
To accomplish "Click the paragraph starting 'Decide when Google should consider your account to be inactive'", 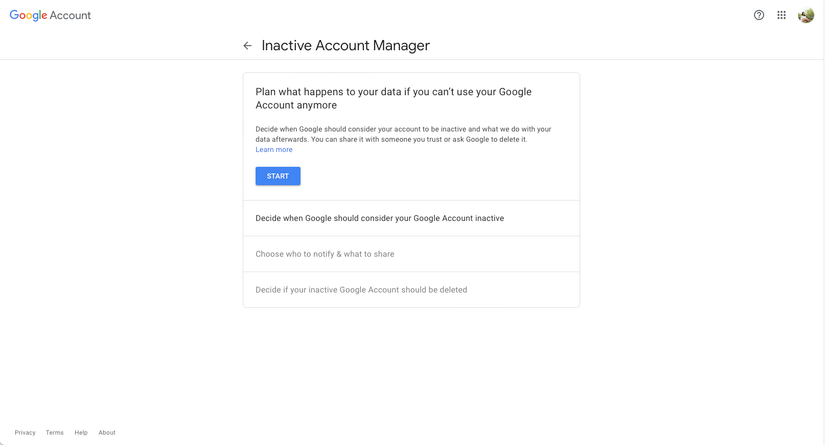I will pos(404,134).
